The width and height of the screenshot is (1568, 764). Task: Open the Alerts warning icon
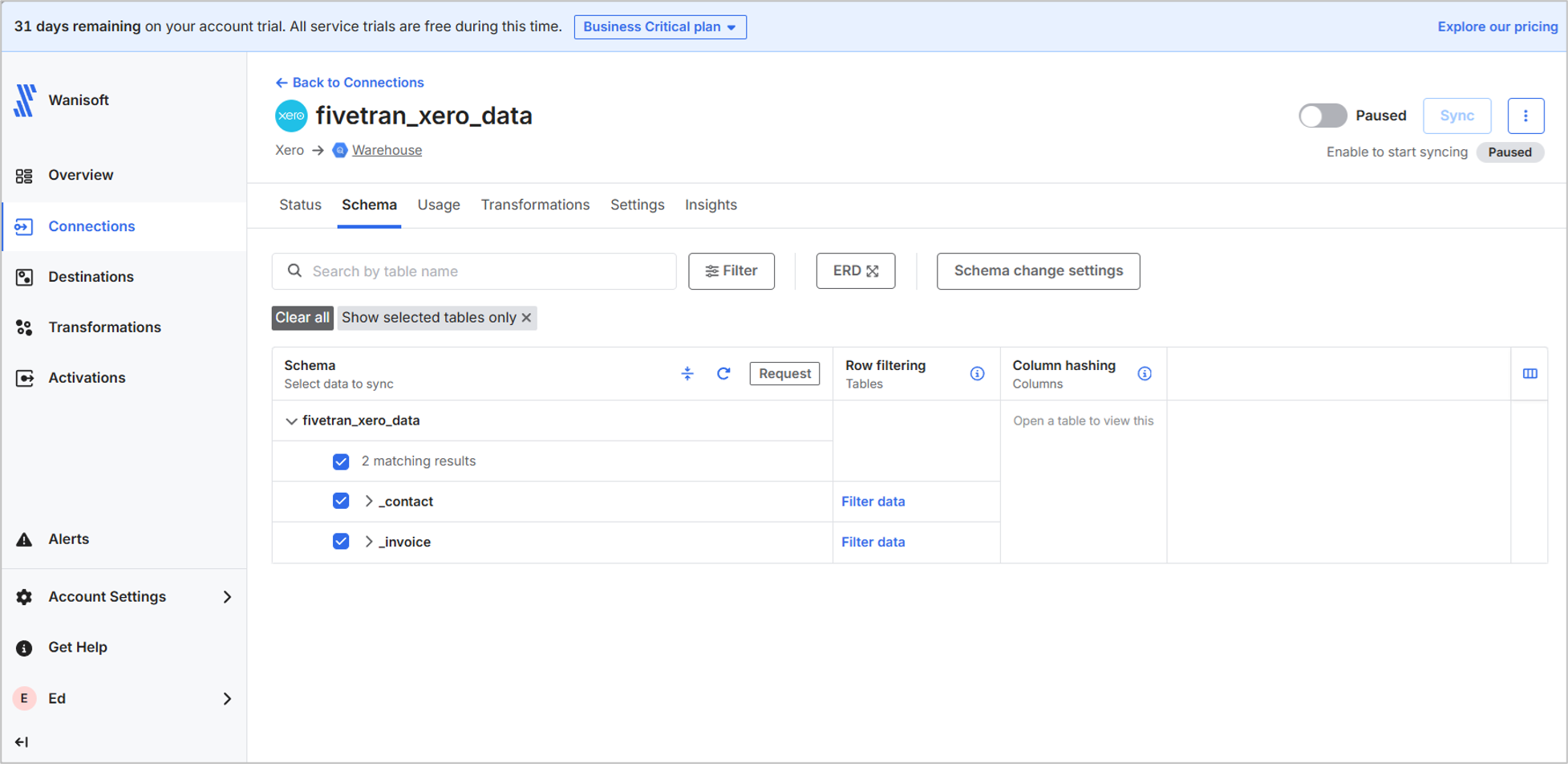click(x=24, y=539)
